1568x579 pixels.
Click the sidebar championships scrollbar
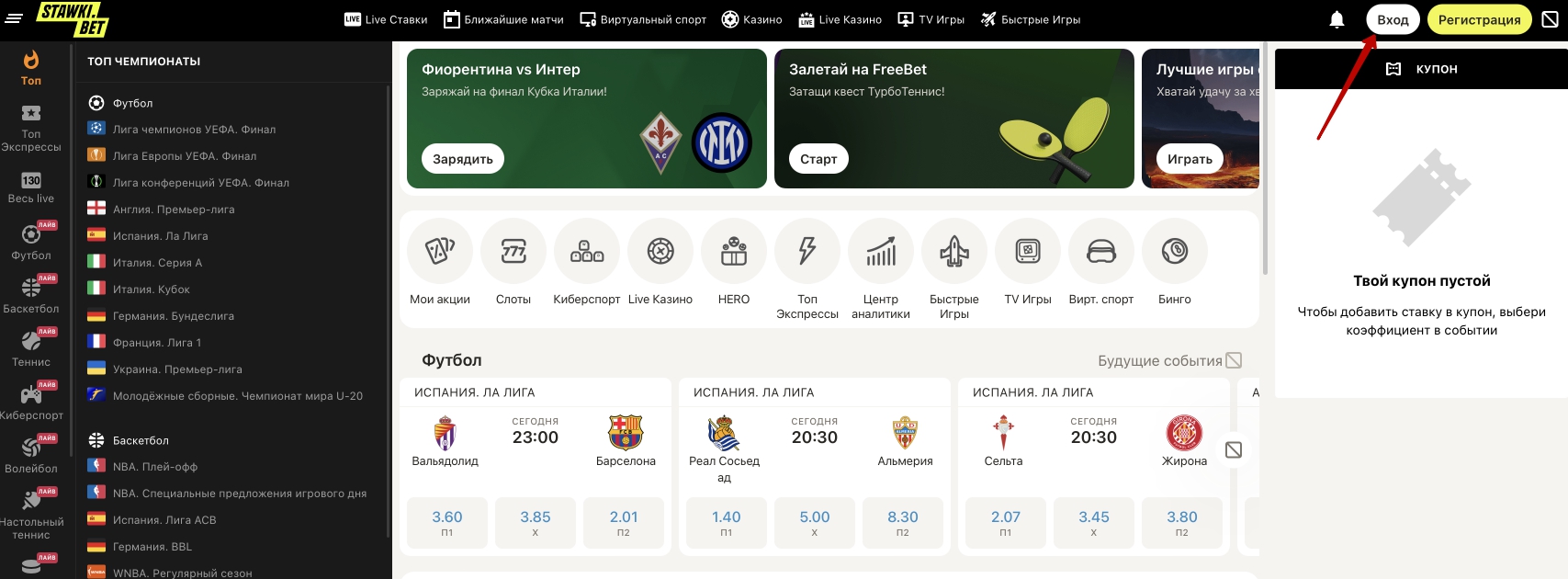[x=389, y=312]
